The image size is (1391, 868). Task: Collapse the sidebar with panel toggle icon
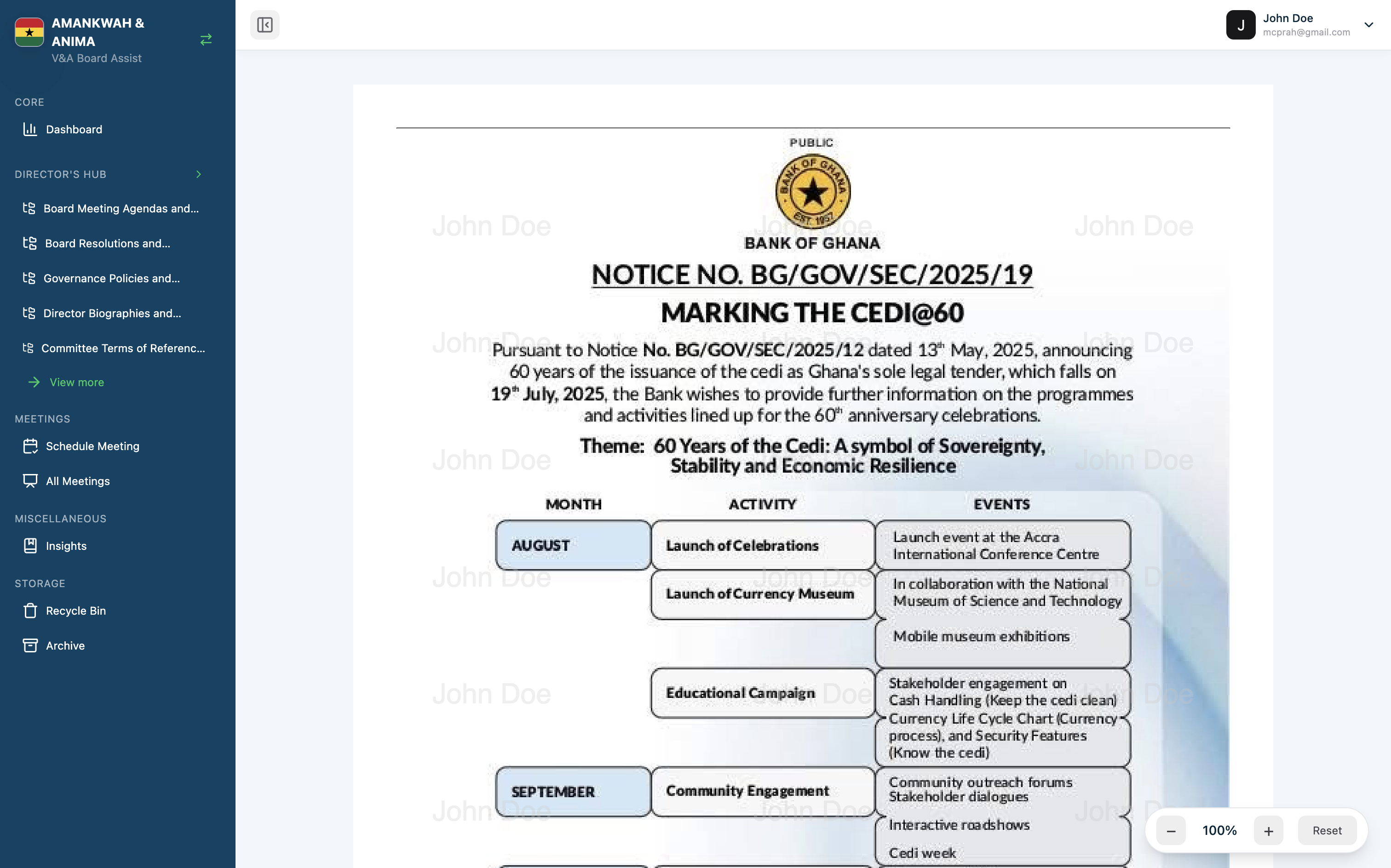click(265, 25)
